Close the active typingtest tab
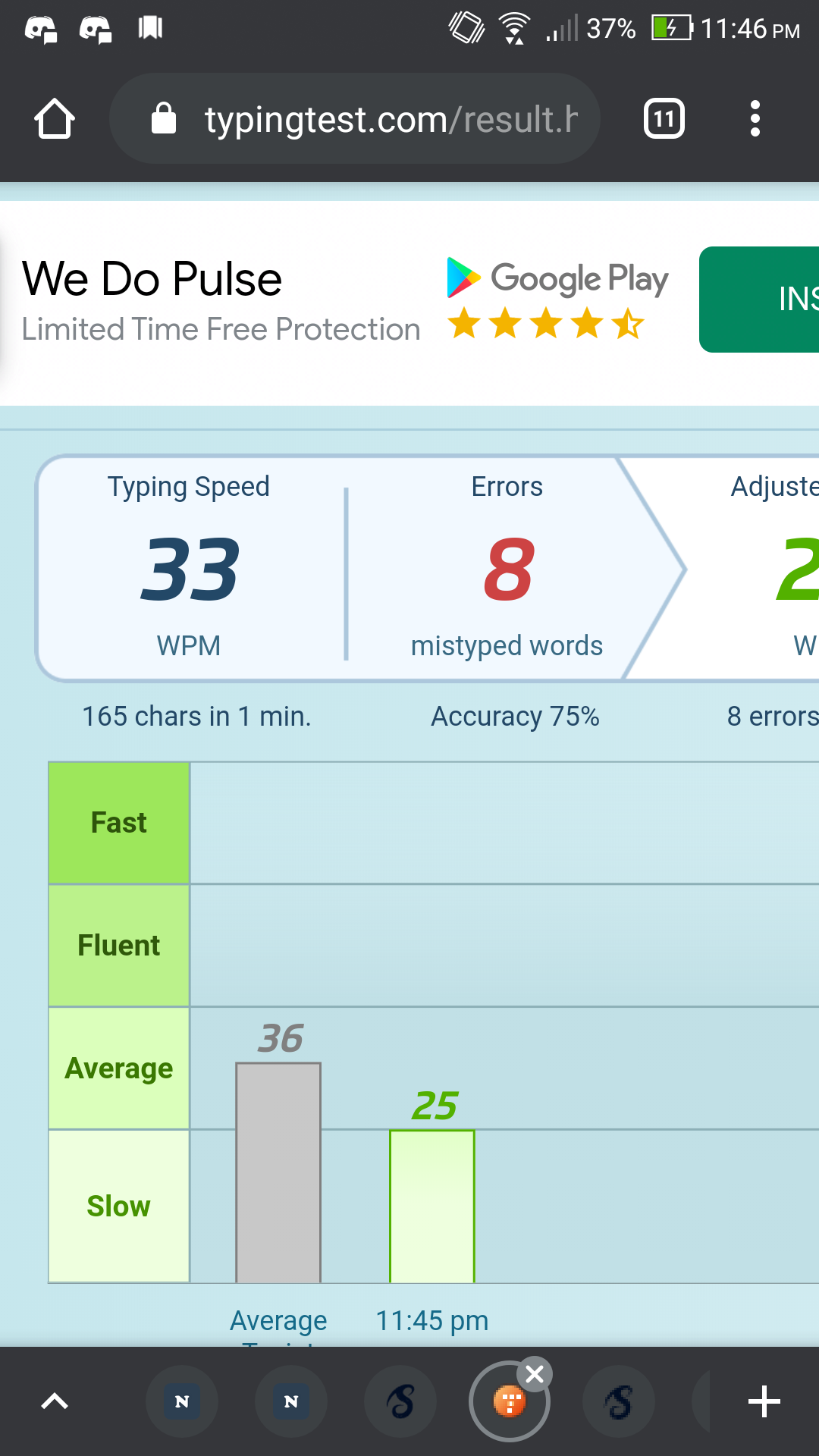This screenshot has height=1456, width=819. point(535,1373)
